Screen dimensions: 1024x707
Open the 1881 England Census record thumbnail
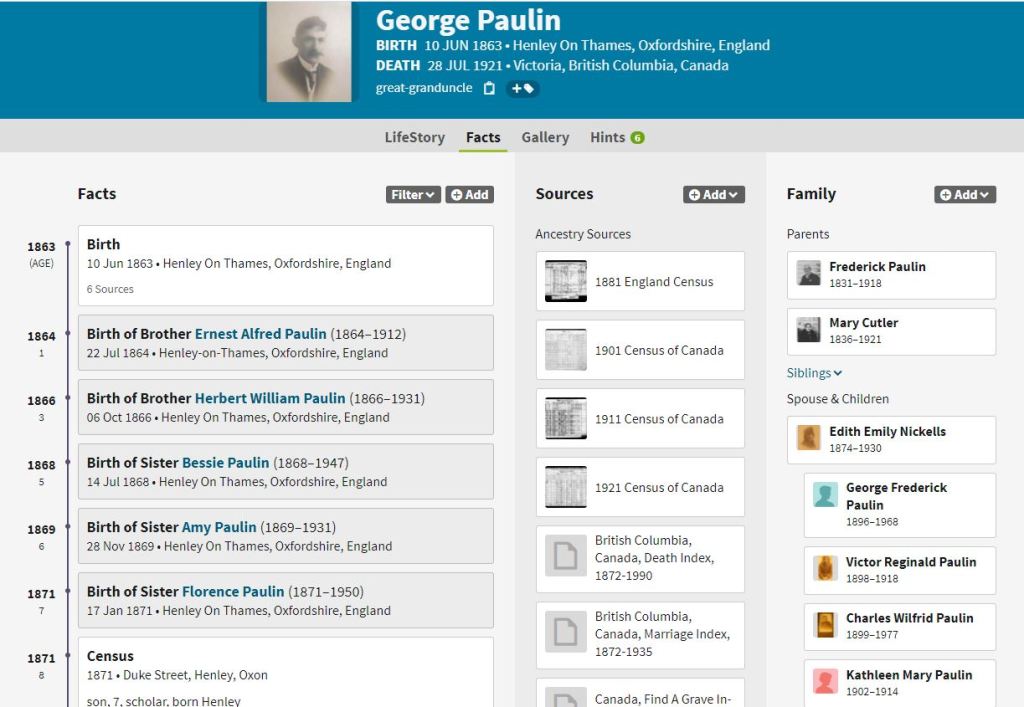[x=566, y=281]
